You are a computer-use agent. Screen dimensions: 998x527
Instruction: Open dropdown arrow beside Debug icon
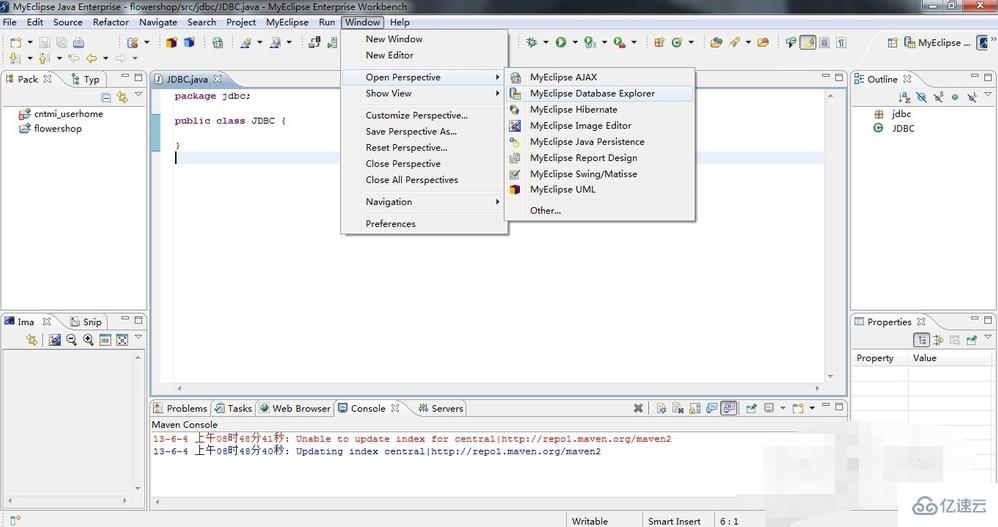(x=545, y=43)
